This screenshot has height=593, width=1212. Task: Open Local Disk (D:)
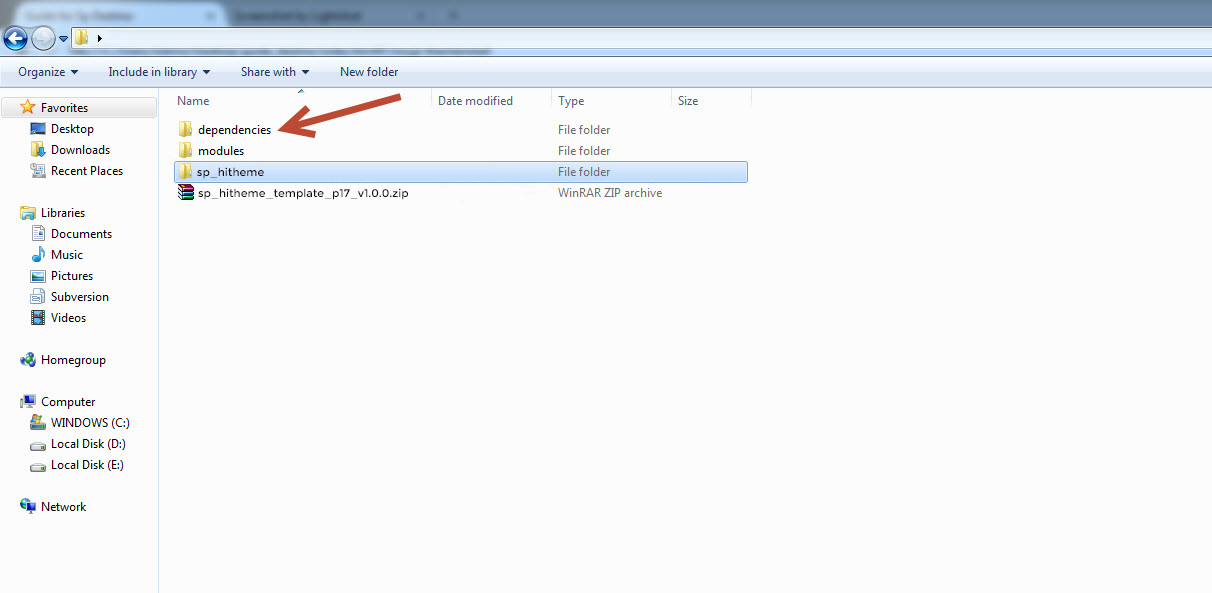[x=88, y=444]
